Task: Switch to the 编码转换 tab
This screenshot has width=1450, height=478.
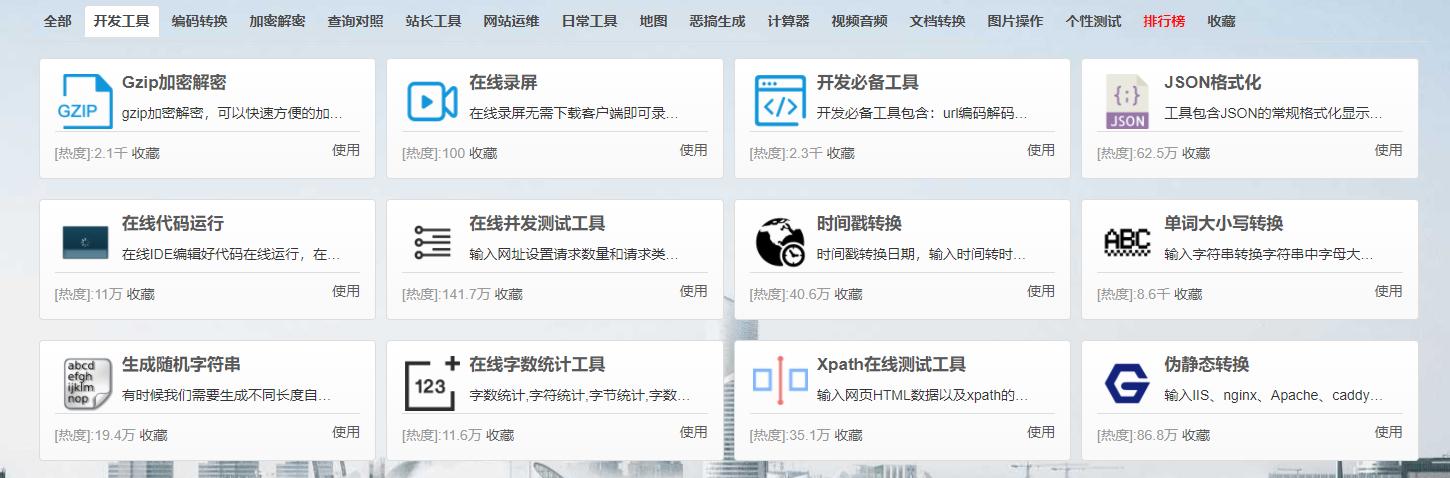Action: 199,21
